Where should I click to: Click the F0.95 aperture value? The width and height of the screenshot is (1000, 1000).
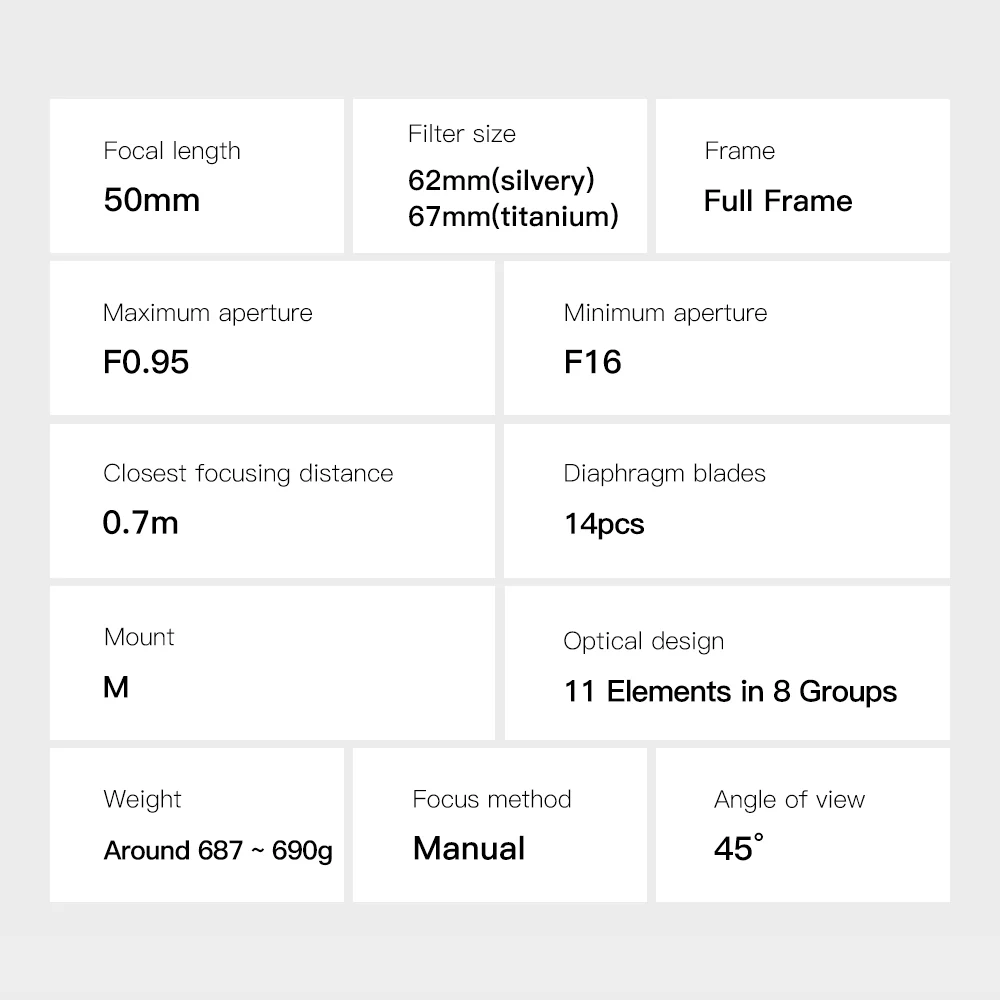point(146,362)
